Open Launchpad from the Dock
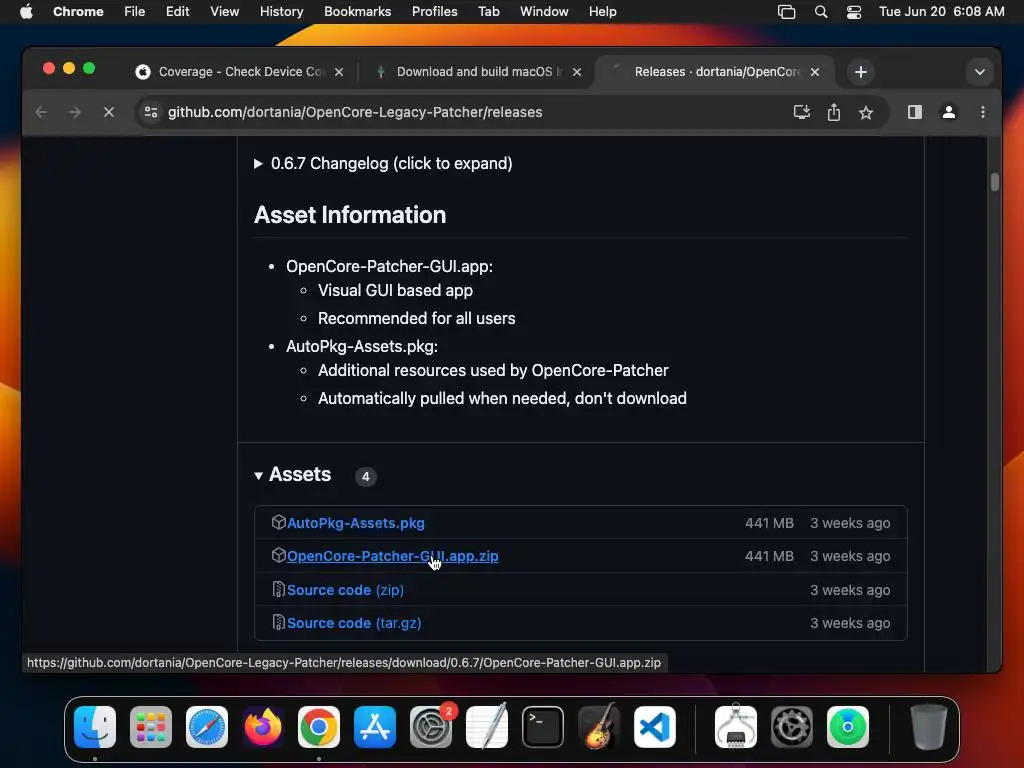Viewport: 1024px width, 768px height. pos(151,727)
